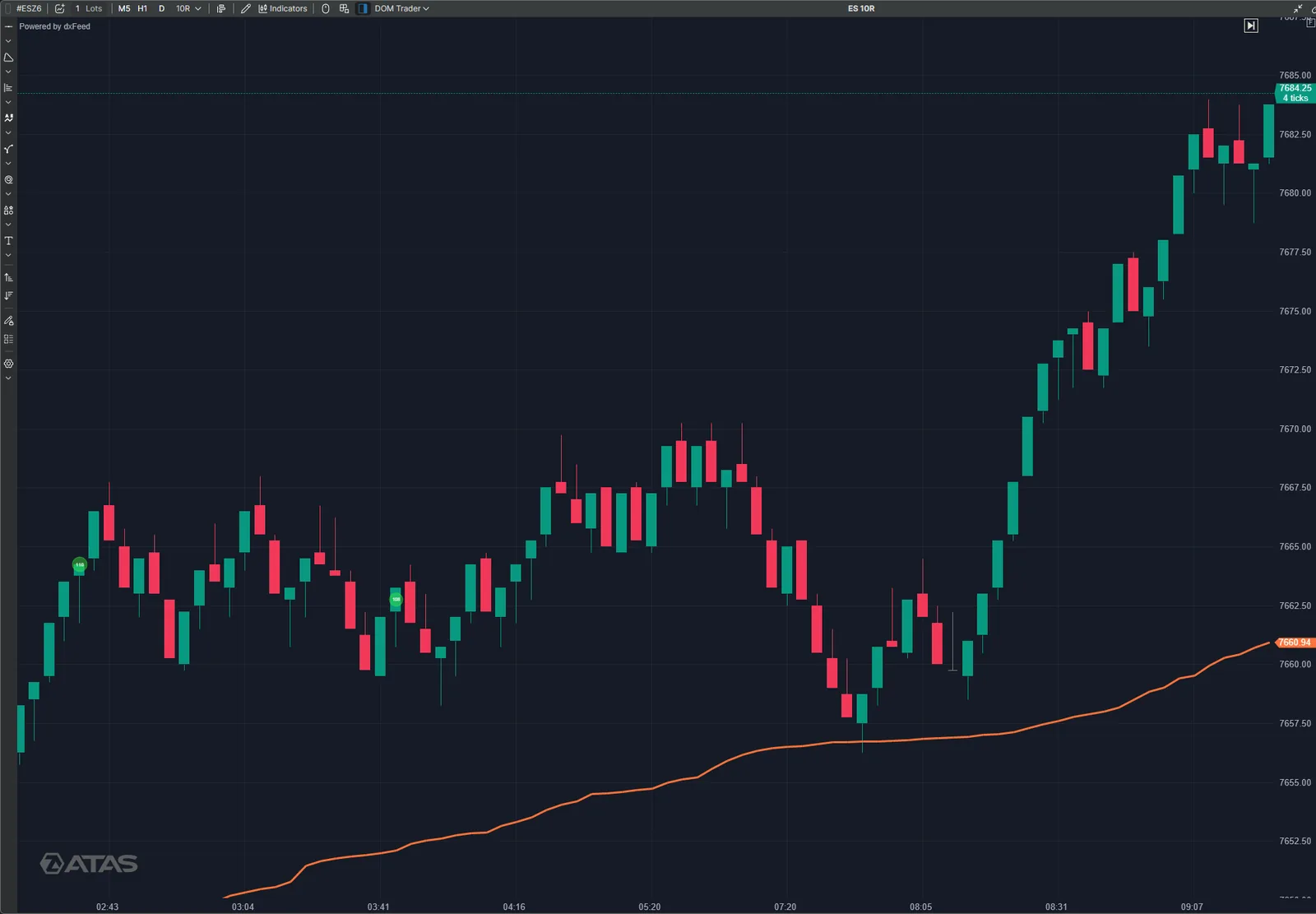Click the 02:43 time axis label
This screenshot has width=1316, height=914.
107,907
